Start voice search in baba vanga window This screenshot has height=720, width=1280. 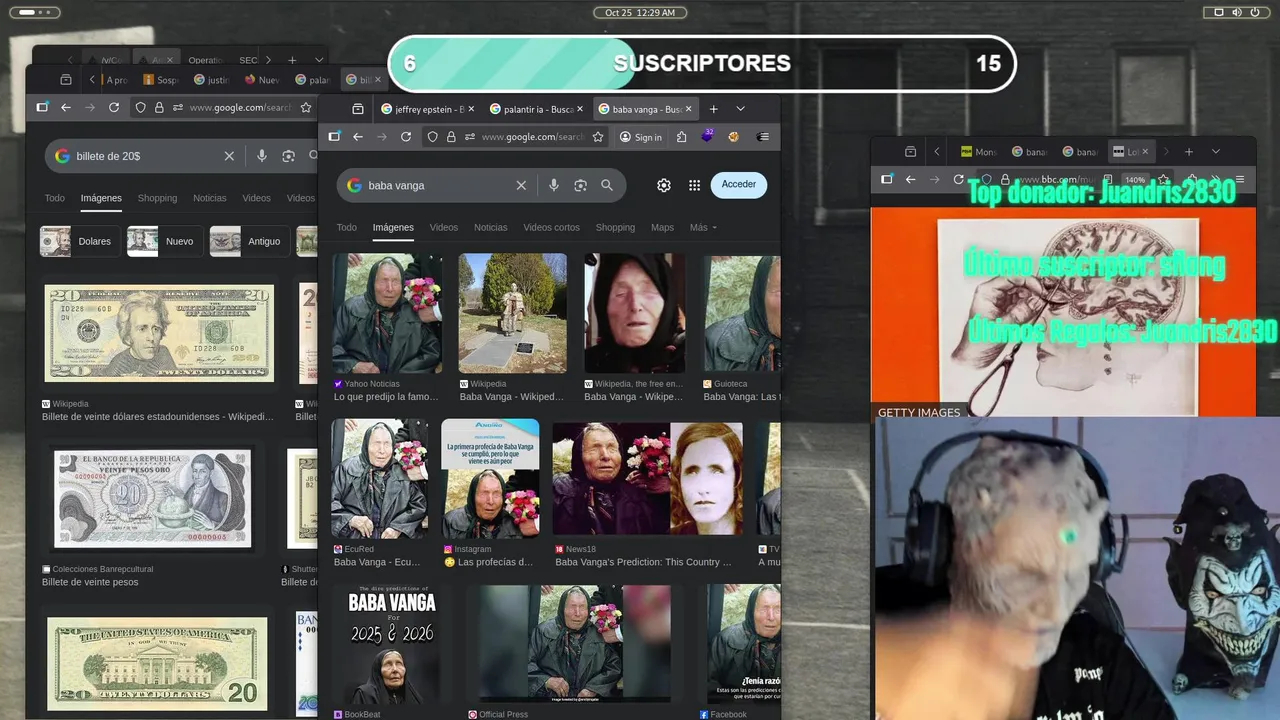coord(553,185)
